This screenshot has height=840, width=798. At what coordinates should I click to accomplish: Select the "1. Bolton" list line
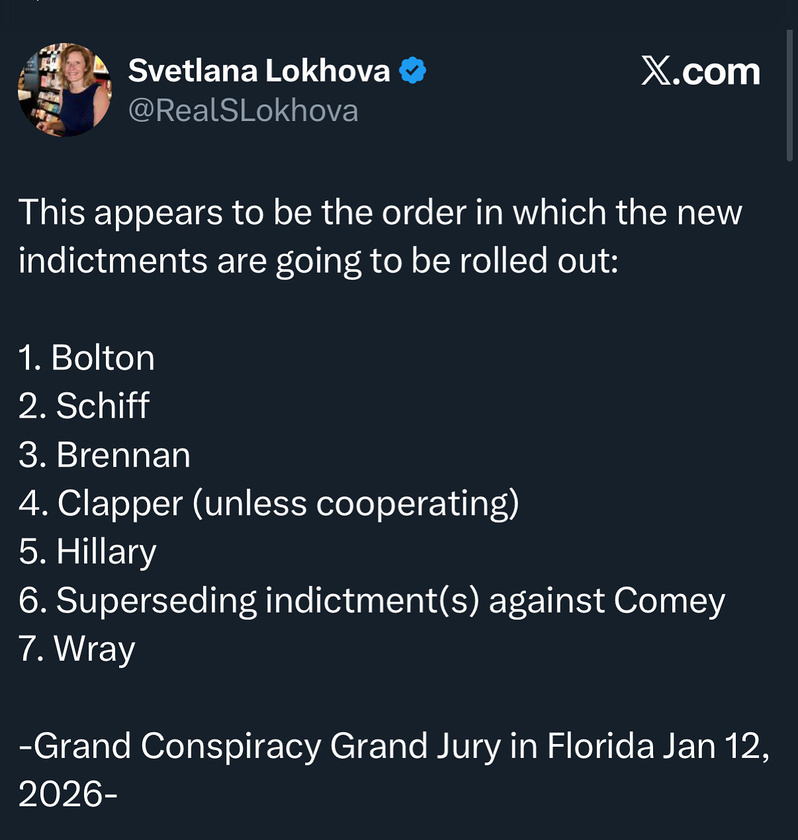tap(87, 357)
